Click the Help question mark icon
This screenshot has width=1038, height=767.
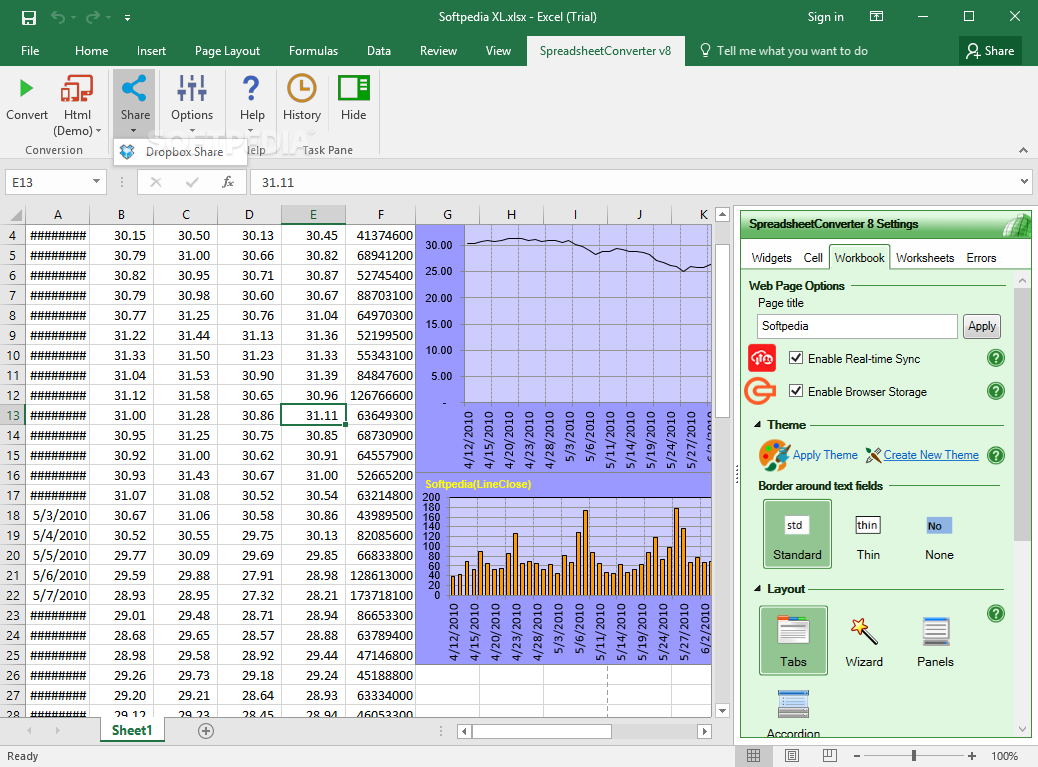click(x=252, y=89)
